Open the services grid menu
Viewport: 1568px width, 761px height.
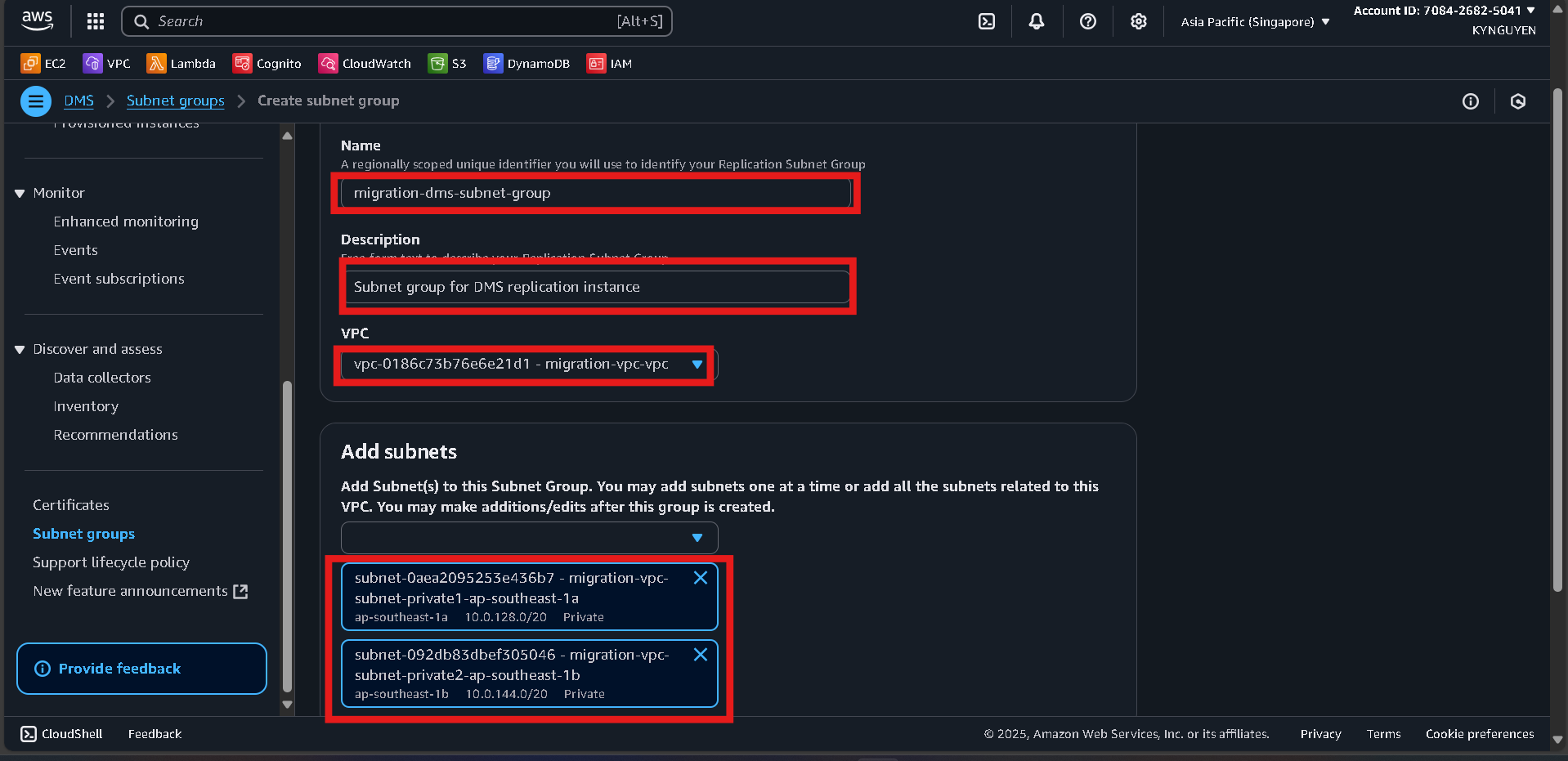coord(95,21)
